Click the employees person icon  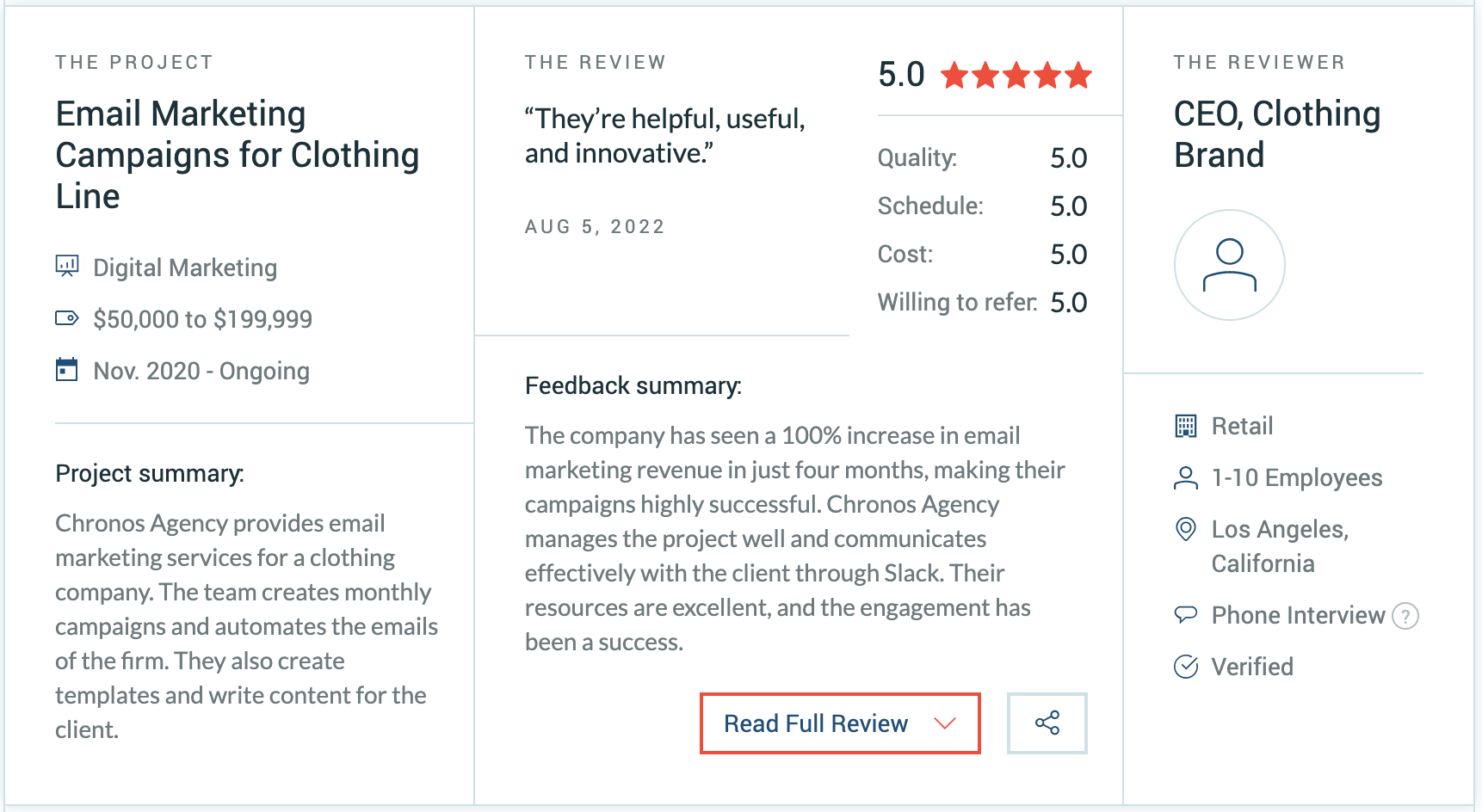point(1186,477)
